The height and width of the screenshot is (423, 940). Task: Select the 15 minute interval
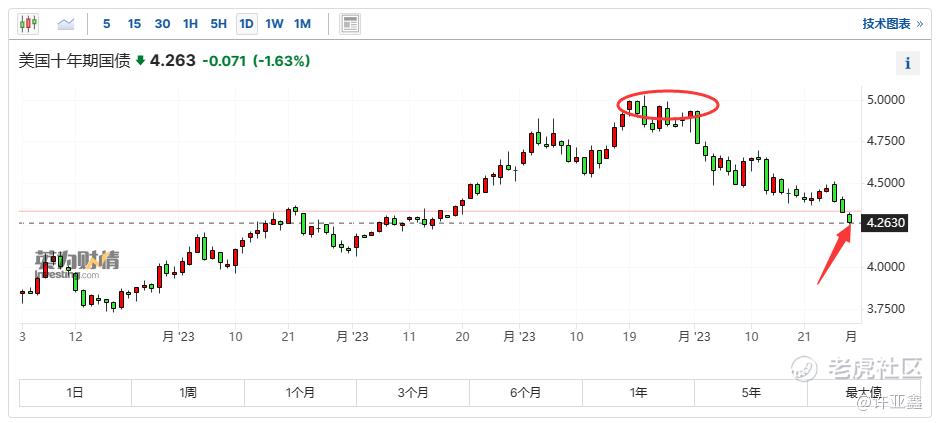134,23
